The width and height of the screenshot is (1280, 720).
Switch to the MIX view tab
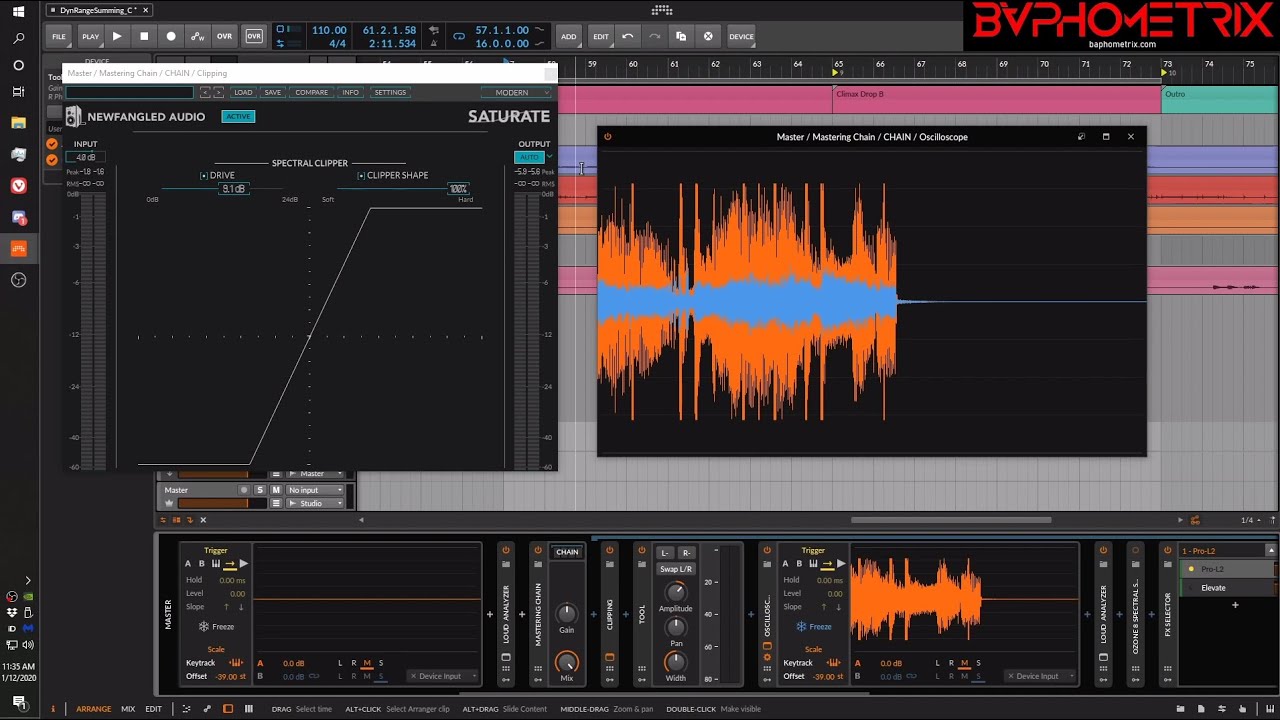pos(128,709)
